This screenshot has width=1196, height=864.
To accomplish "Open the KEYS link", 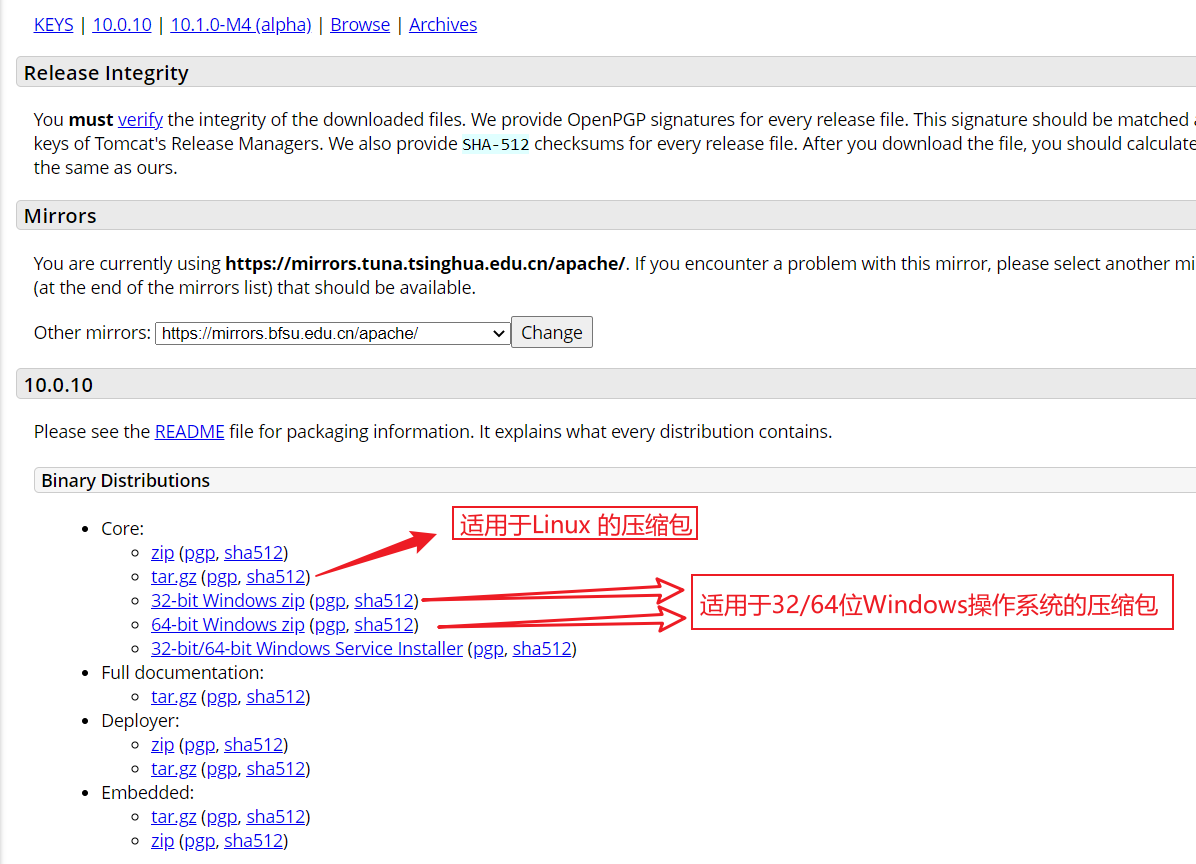I will click(53, 24).
